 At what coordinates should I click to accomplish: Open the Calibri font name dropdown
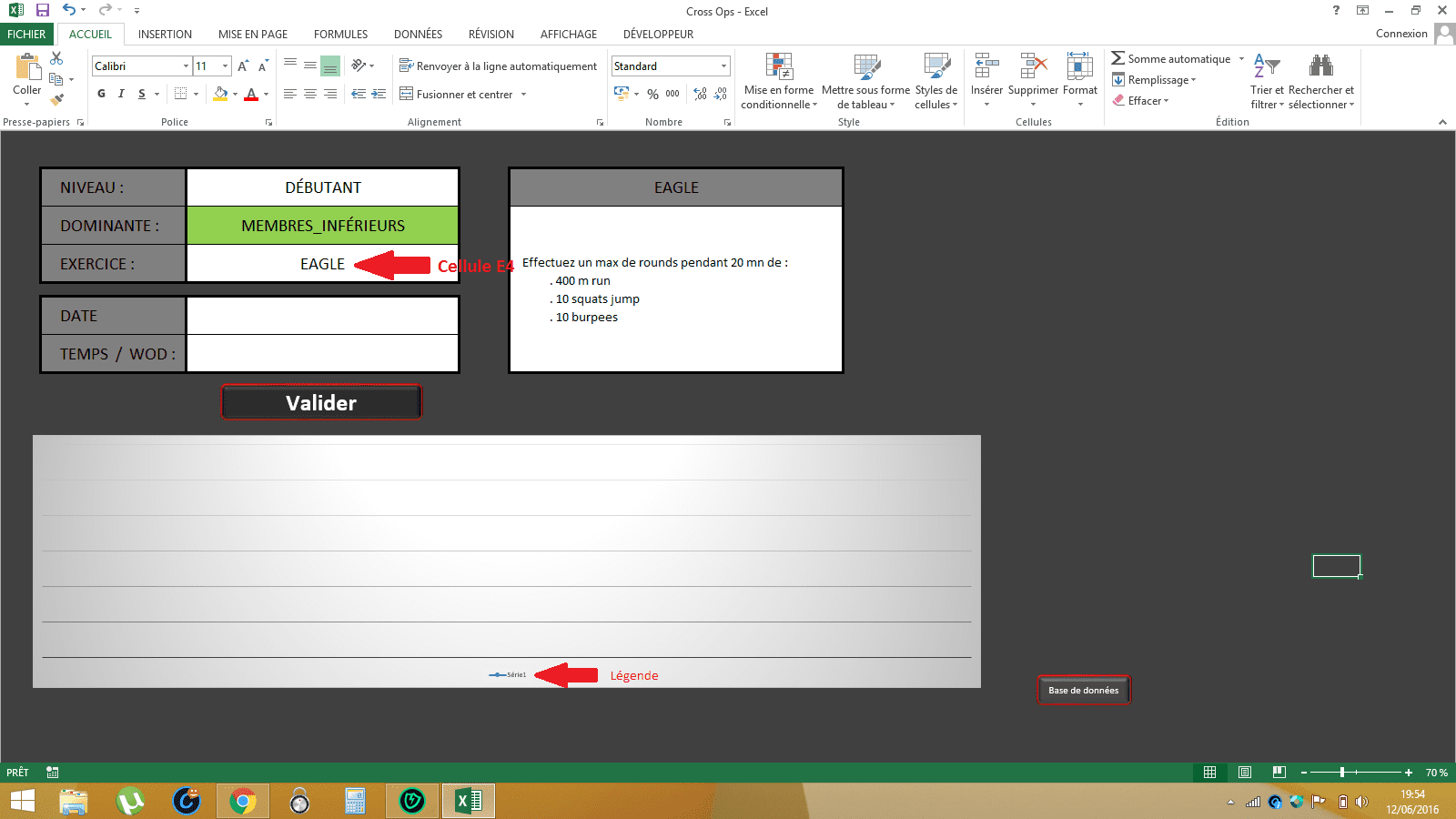186,66
